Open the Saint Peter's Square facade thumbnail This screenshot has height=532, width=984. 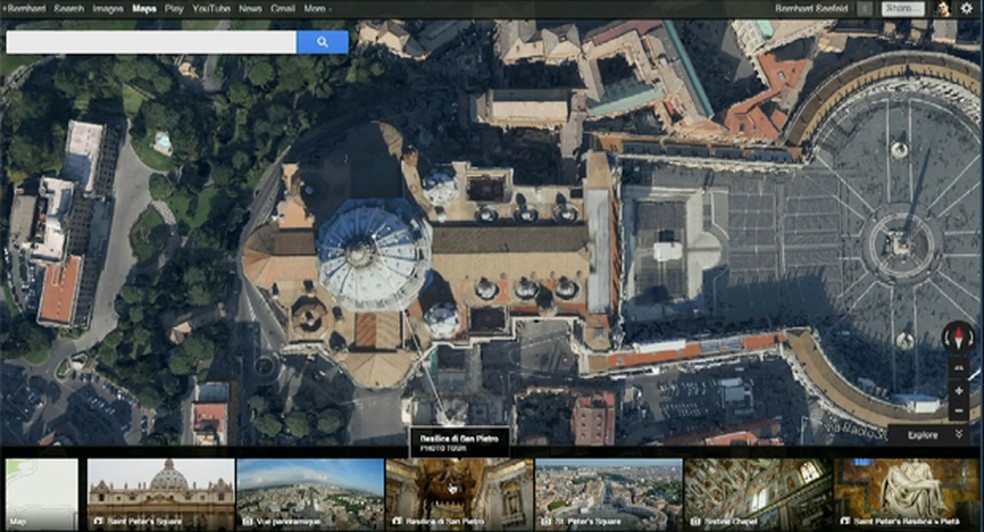click(161, 494)
